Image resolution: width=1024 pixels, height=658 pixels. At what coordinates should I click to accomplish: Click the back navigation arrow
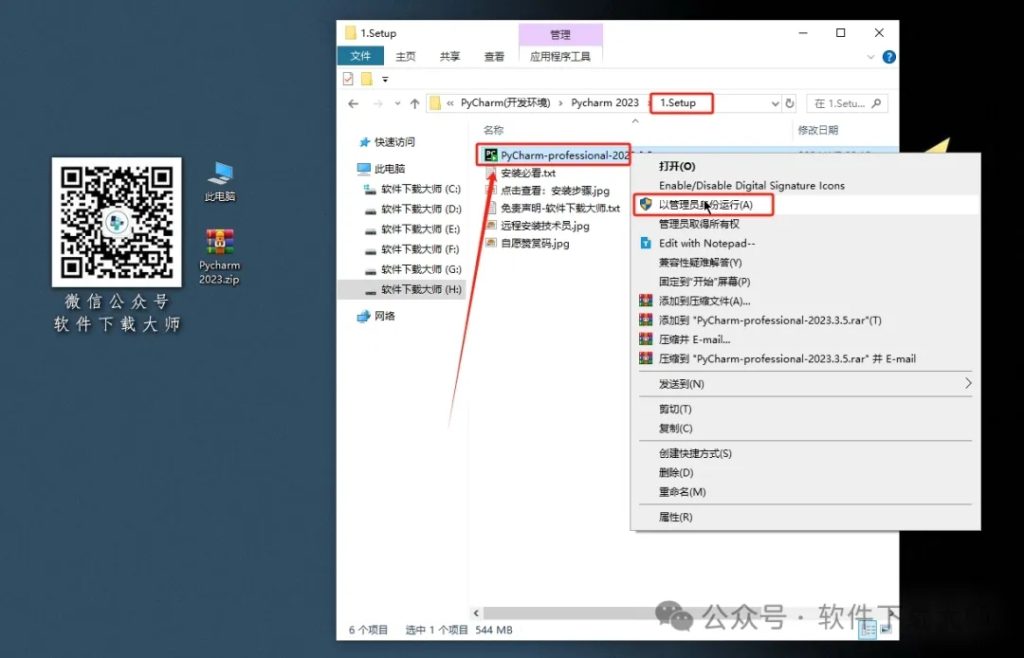tap(353, 103)
